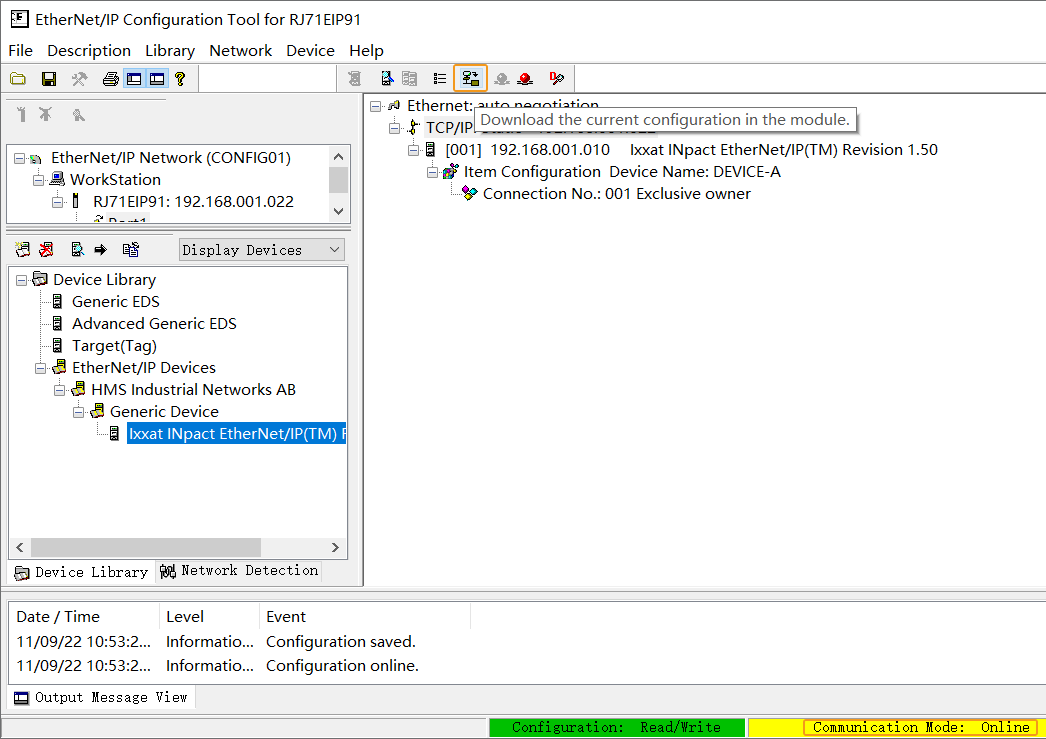The image size is (1046, 739).
Task: Toggle the second window-layout view icon
Action: tap(157, 78)
